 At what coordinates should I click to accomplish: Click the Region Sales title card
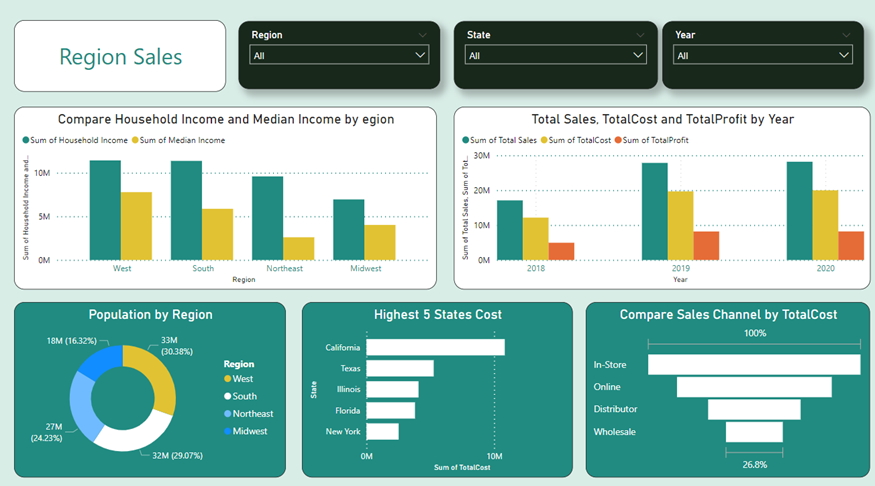pyautogui.click(x=120, y=56)
